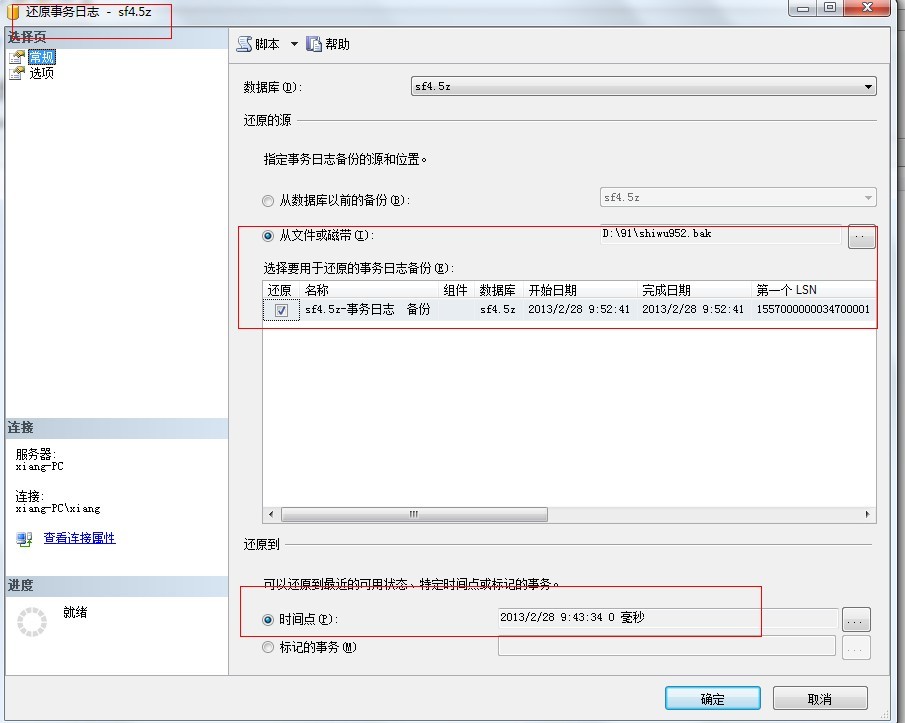Click the 组件 column header
This screenshot has width=905, height=723.
(456, 290)
